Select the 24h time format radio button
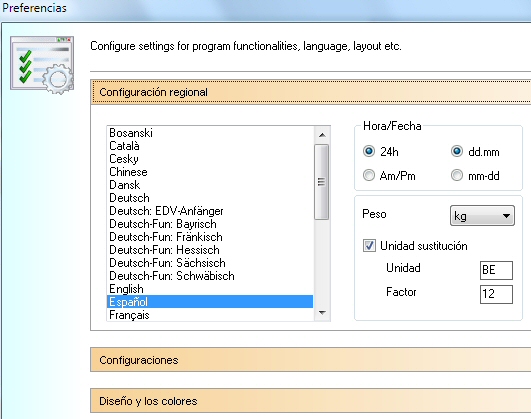This screenshot has height=419, width=531. 369,151
